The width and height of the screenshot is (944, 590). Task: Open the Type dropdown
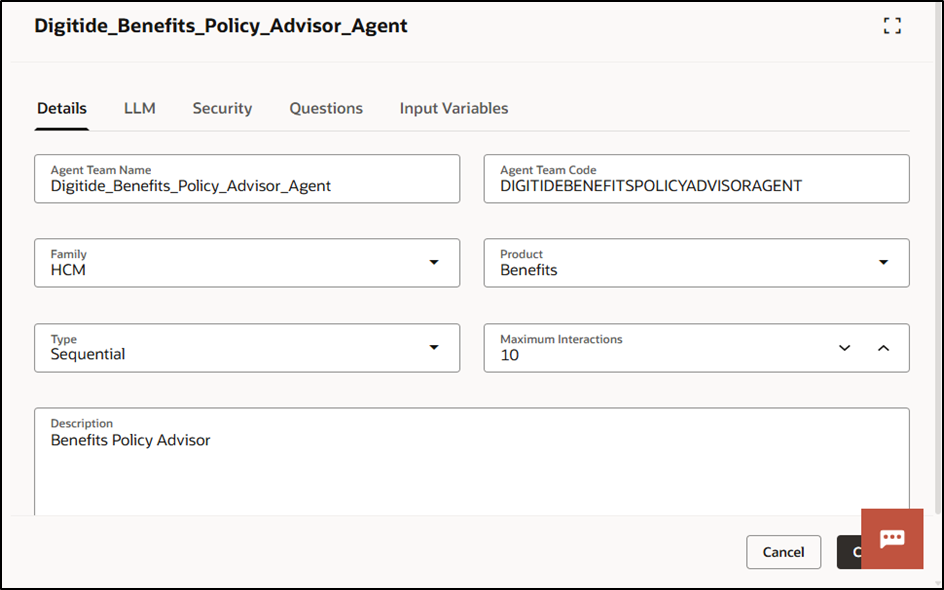pyautogui.click(x=247, y=348)
